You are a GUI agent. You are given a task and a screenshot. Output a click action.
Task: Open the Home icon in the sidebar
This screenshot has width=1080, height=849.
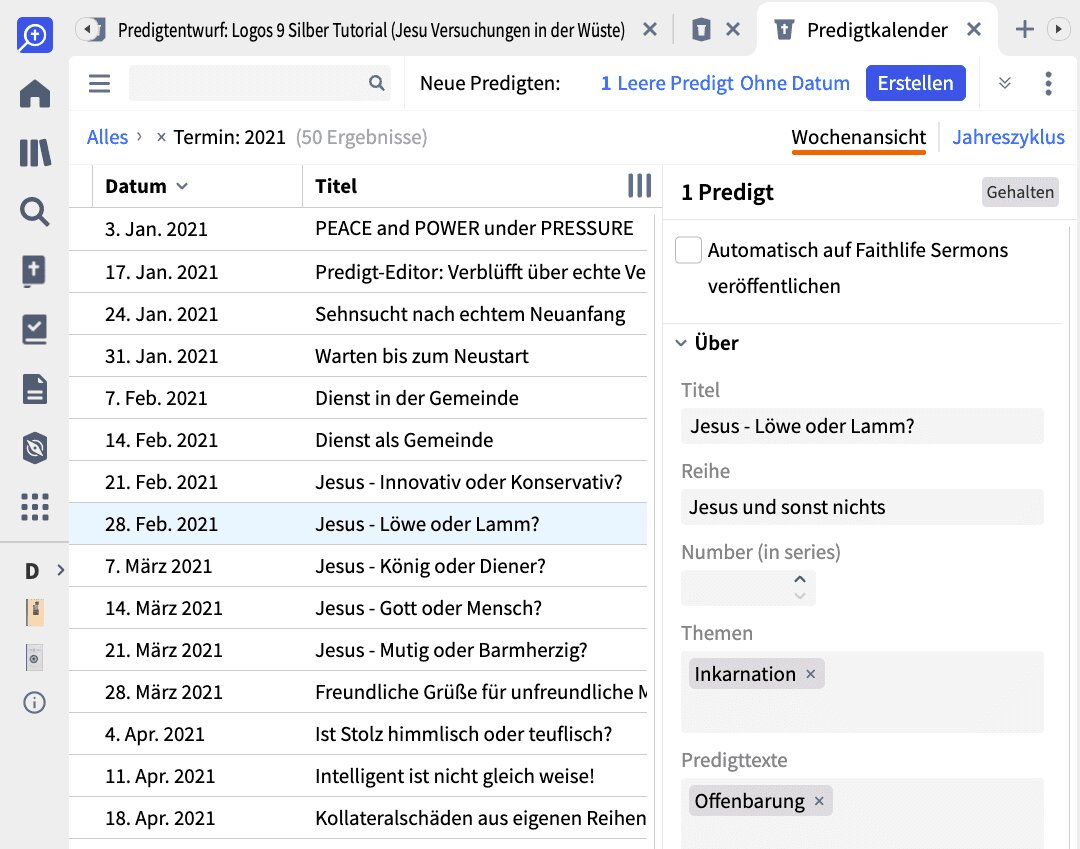35,95
